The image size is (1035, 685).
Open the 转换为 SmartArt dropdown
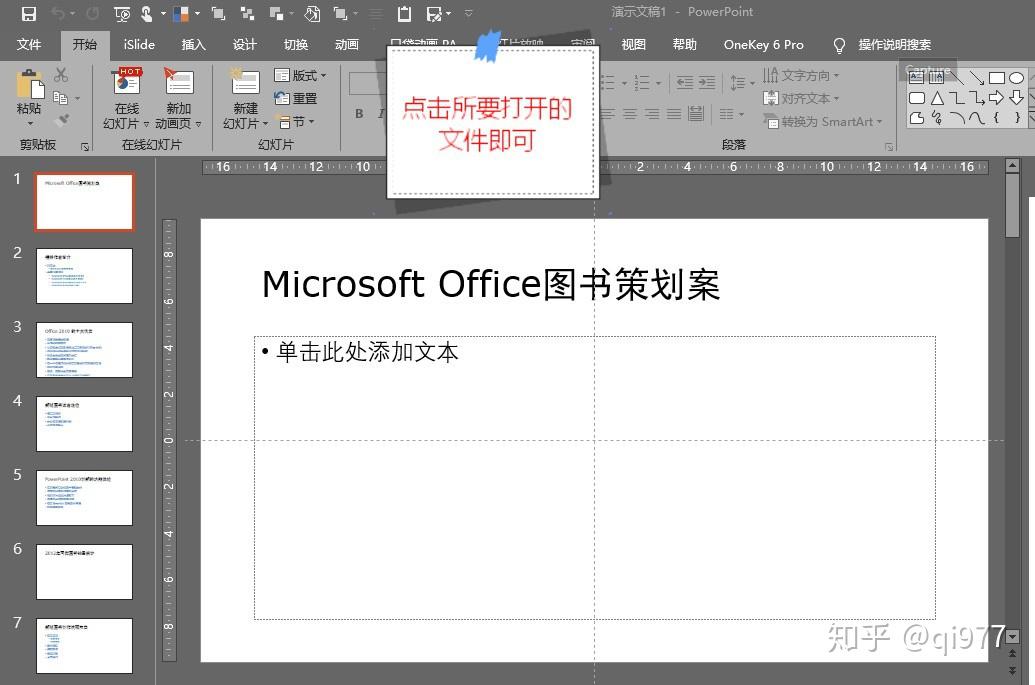point(822,121)
